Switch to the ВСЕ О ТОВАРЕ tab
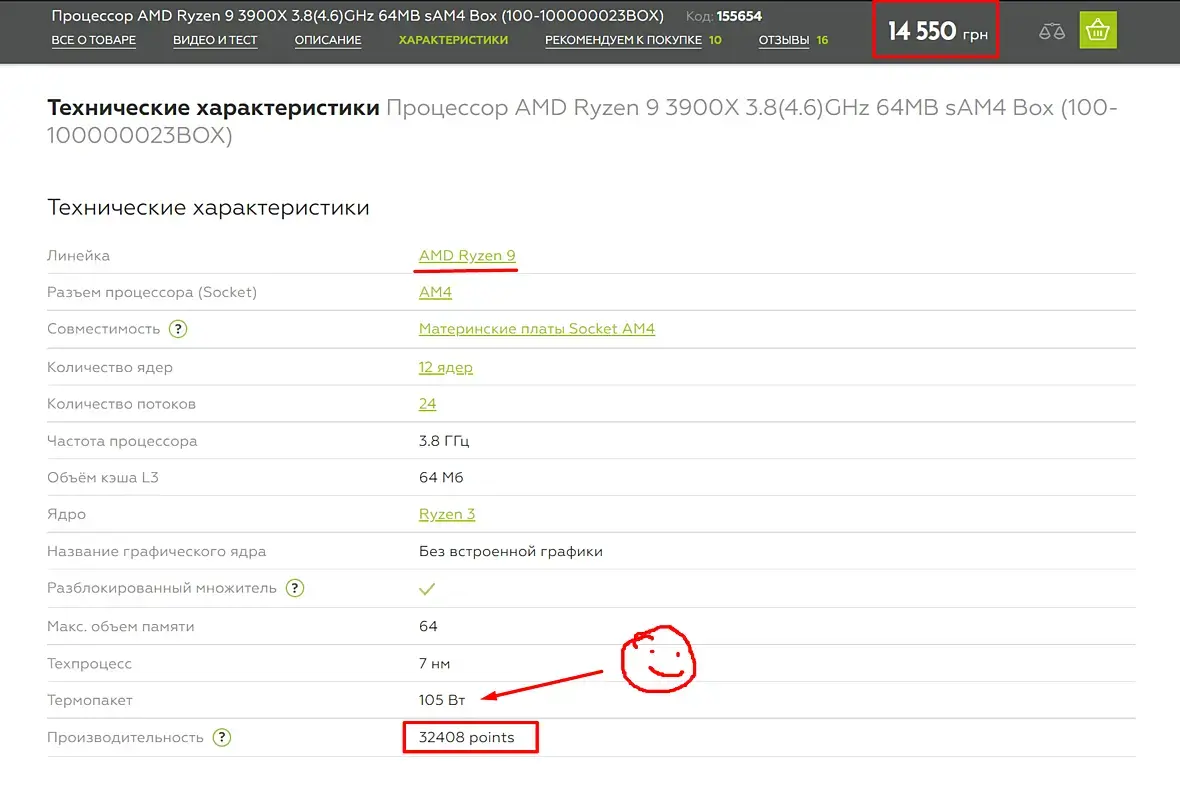This screenshot has height=786, width=1180. click(x=93, y=40)
